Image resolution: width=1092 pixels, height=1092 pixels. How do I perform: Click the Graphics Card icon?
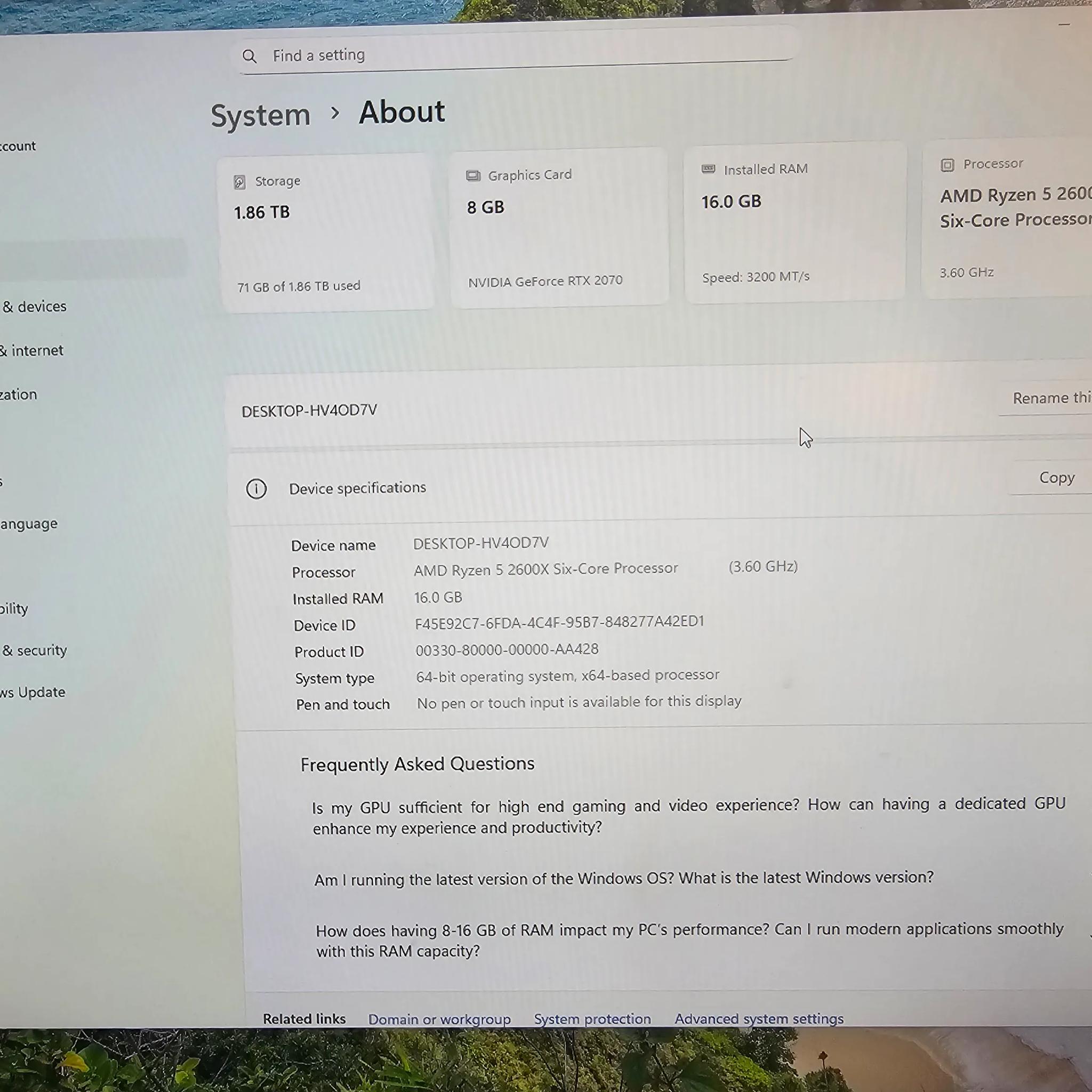click(473, 176)
